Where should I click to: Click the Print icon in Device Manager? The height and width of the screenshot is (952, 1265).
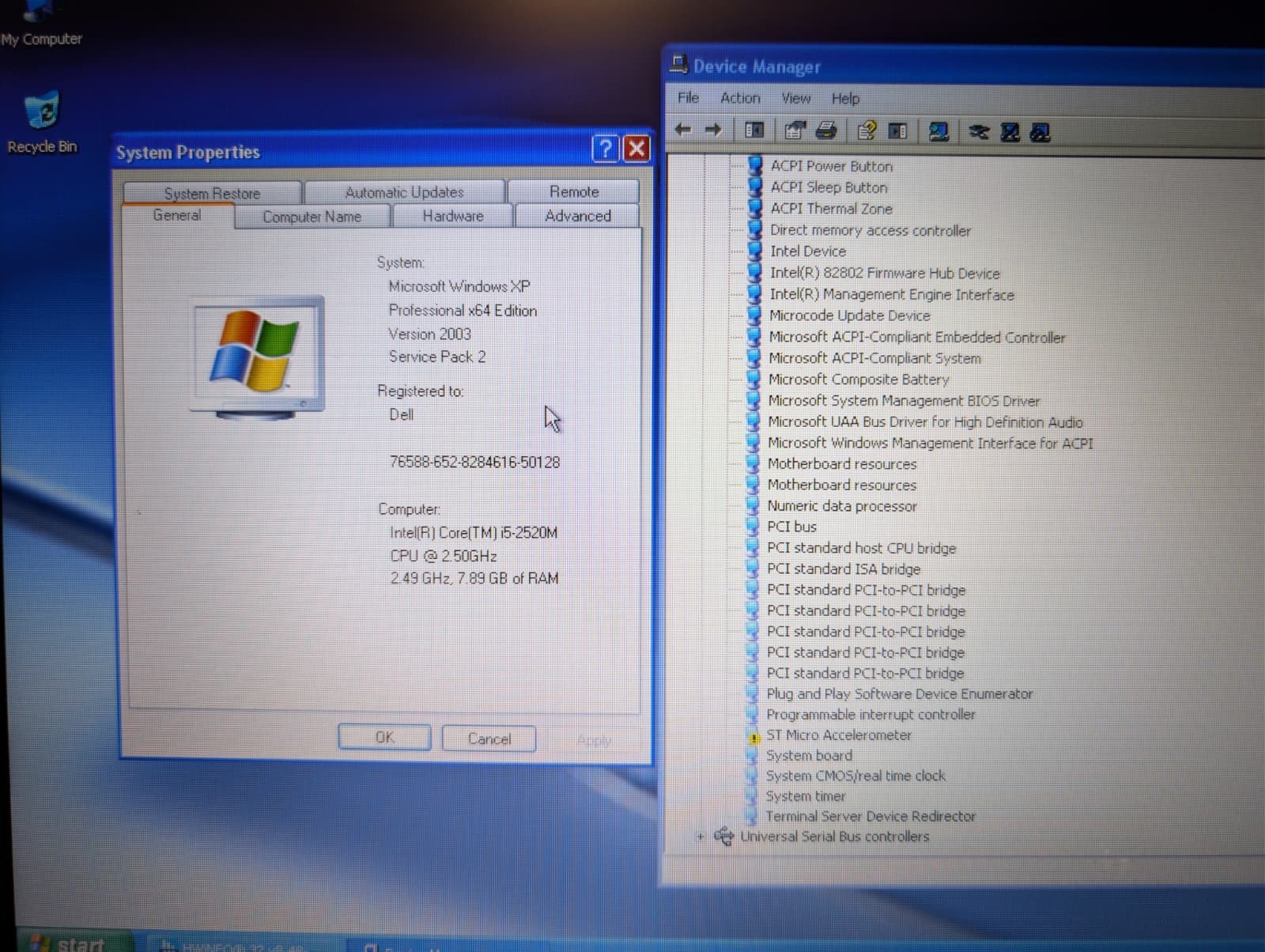point(826,130)
